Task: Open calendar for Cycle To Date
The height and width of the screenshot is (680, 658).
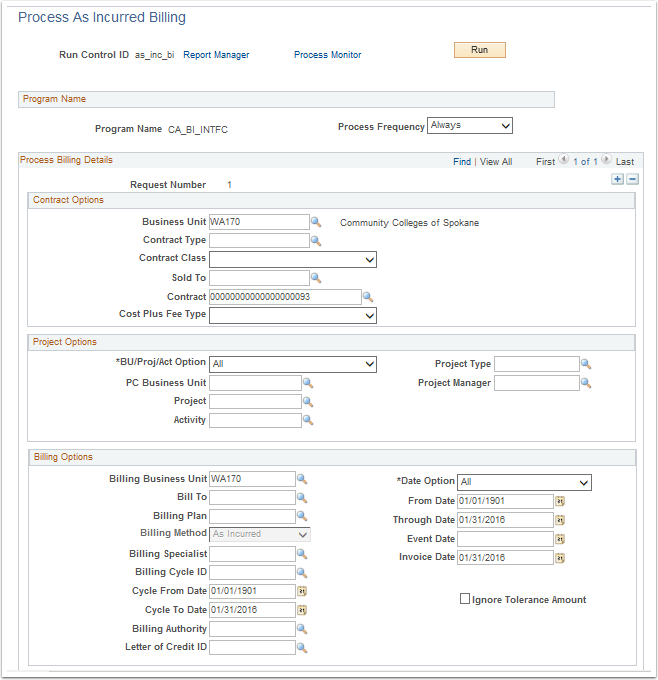Action: (302, 610)
